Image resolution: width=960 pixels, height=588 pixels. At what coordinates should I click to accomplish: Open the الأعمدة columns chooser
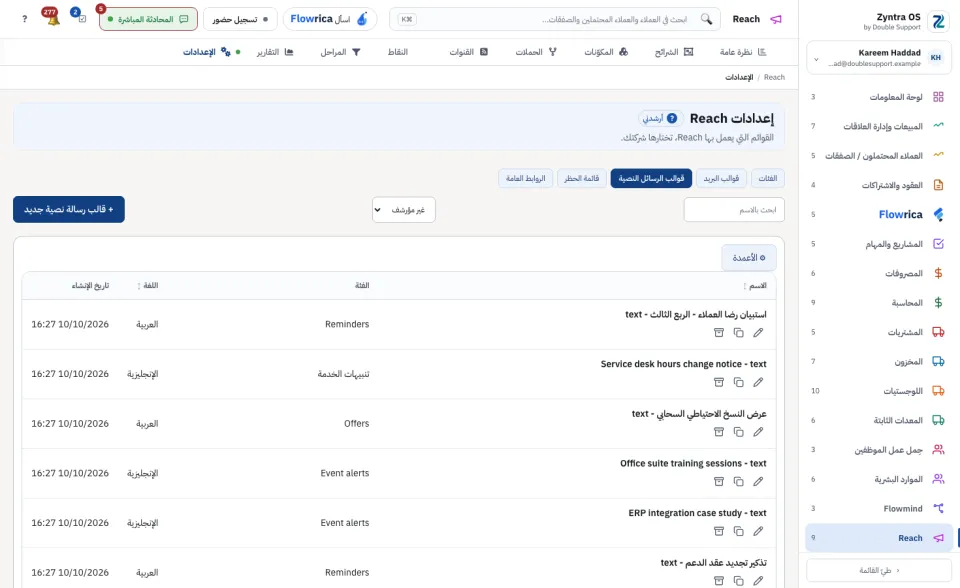point(749,258)
